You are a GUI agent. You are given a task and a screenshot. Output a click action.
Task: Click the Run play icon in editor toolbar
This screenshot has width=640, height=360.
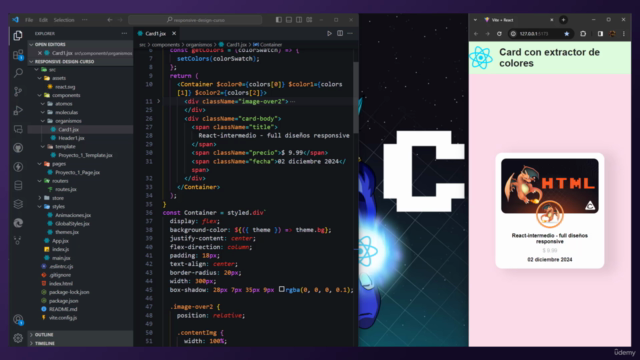329,33
